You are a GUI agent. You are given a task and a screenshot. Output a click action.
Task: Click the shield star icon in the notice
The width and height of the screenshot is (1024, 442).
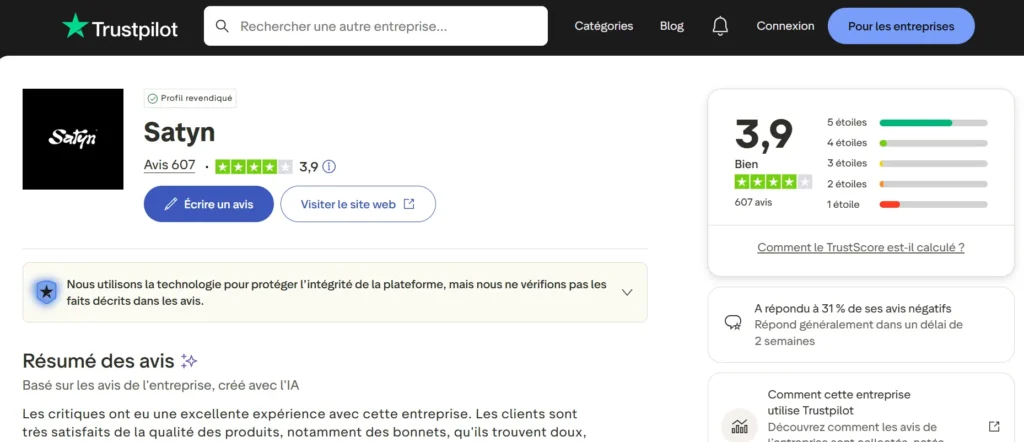[46, 292]
